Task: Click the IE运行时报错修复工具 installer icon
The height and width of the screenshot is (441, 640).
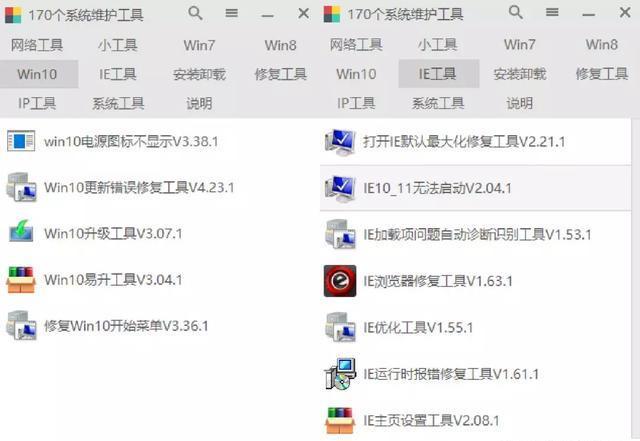Action: [340, 374]
